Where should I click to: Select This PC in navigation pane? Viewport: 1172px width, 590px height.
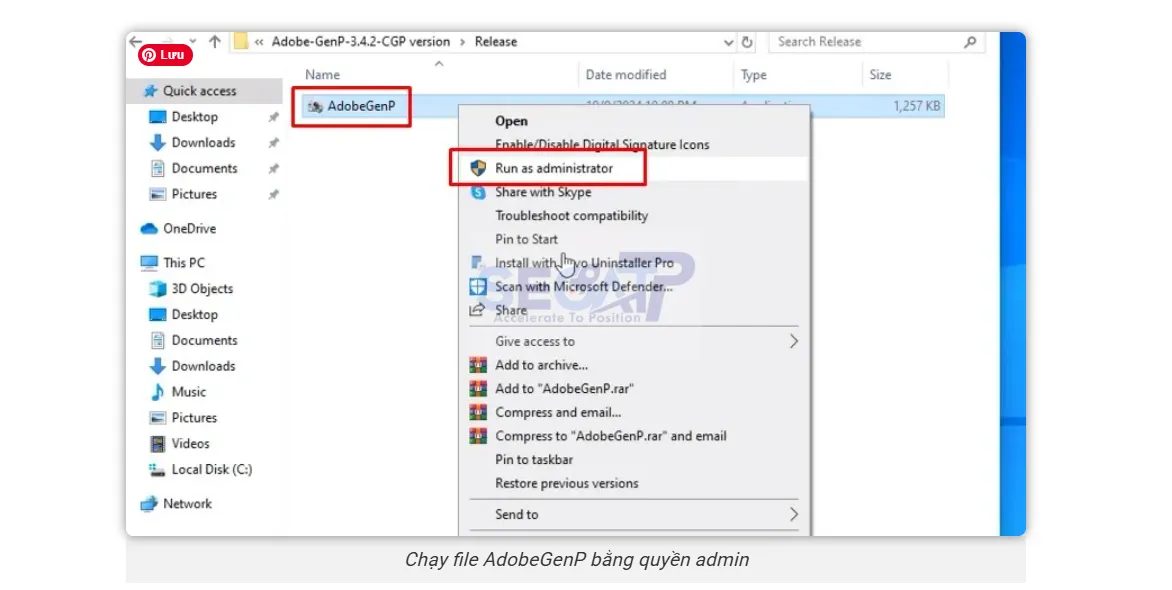pos(184,262)
